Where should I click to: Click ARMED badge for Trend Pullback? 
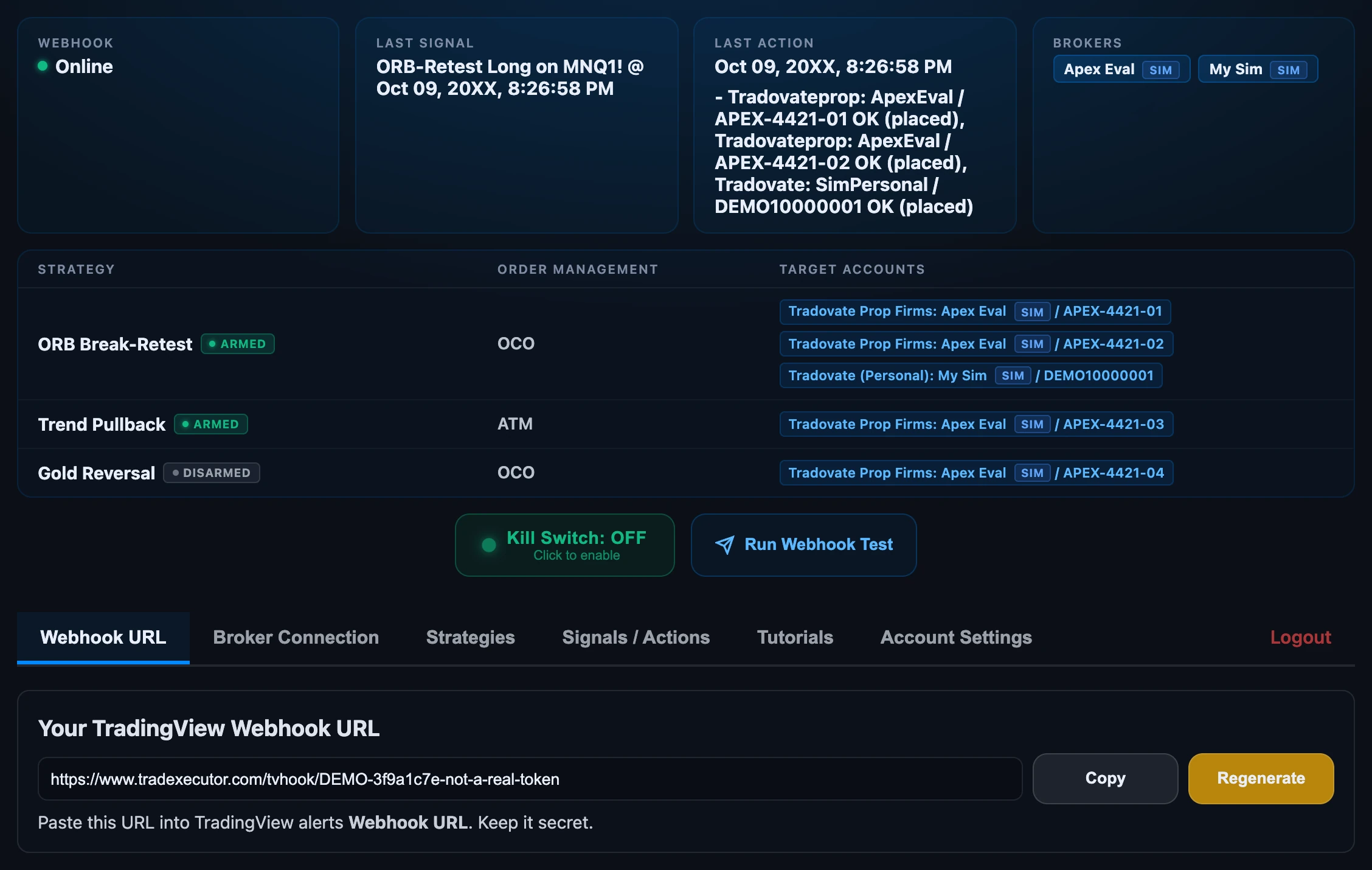pos(211,424)
